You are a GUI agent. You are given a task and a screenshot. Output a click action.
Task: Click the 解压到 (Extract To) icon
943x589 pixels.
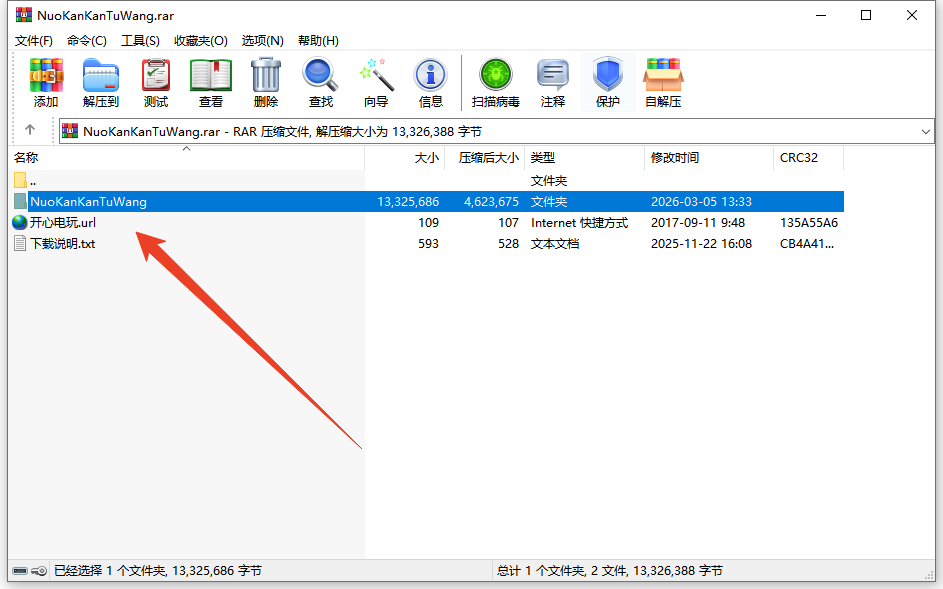tap(100, 82)
